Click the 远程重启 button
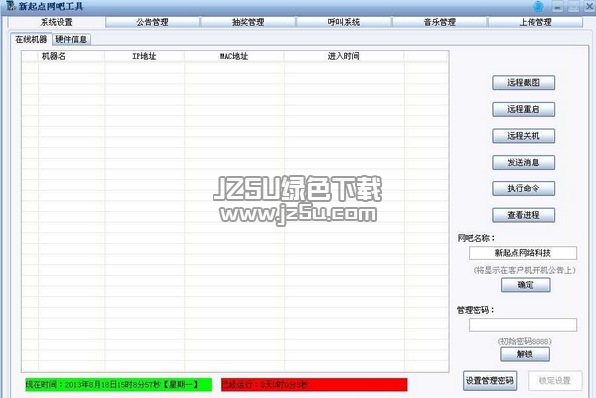Screen dimensions: 596x398 pyautogui.click(x=523, y=109)
